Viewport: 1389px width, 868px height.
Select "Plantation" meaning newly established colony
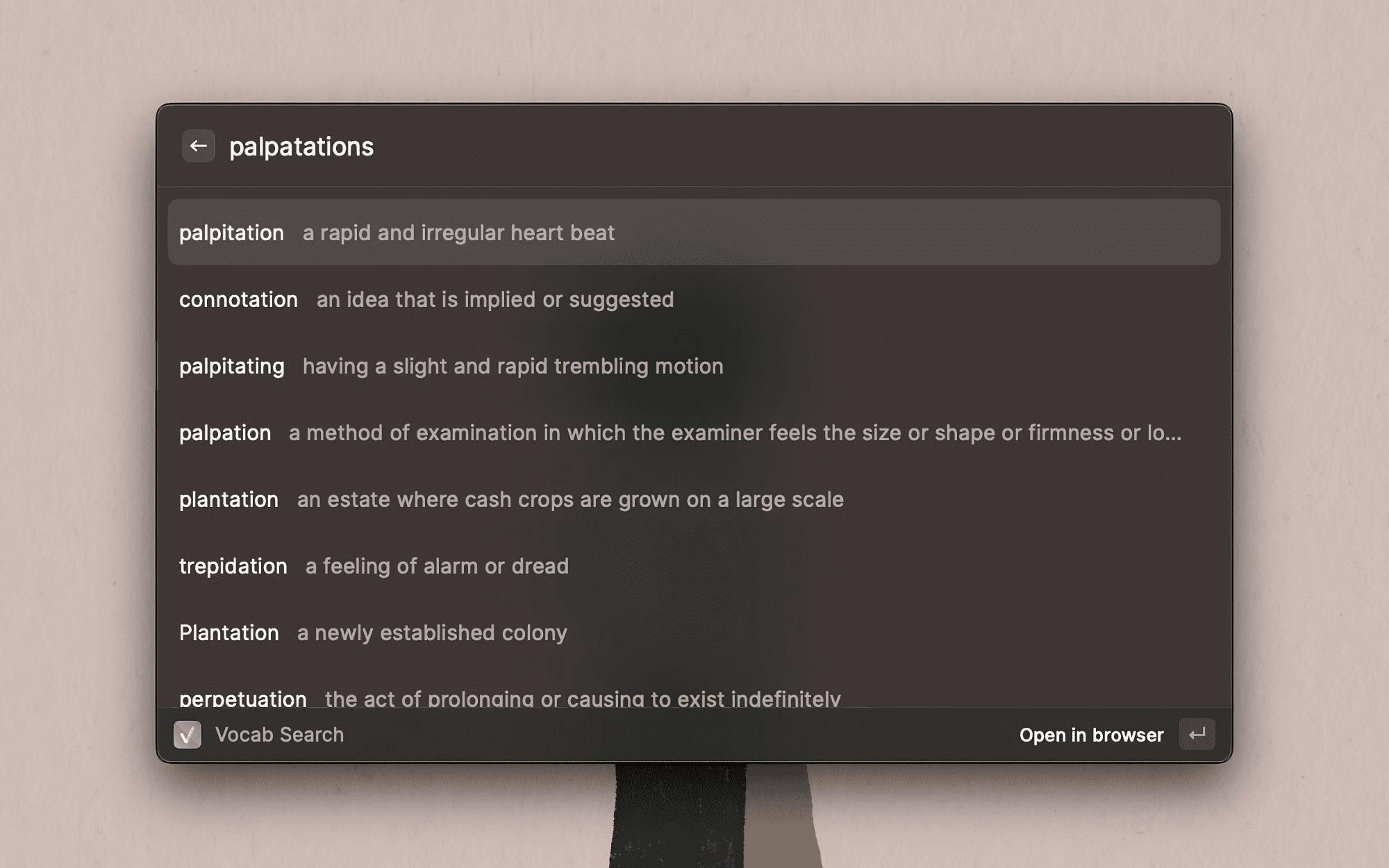[x=228, y=633]
